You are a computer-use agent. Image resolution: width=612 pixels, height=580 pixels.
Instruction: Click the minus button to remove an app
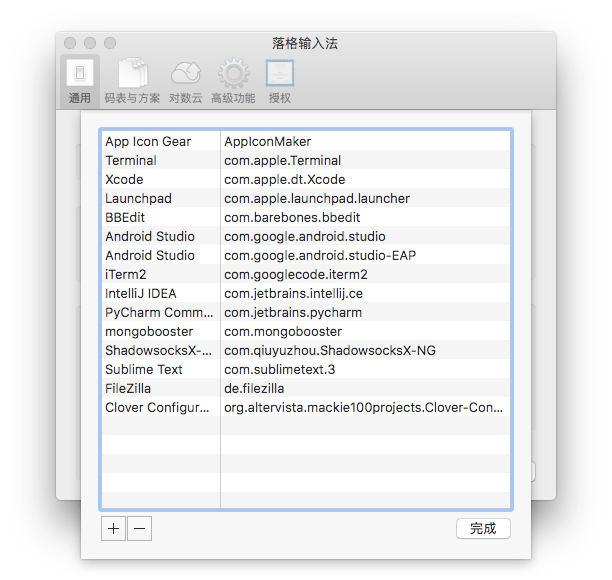139,528
